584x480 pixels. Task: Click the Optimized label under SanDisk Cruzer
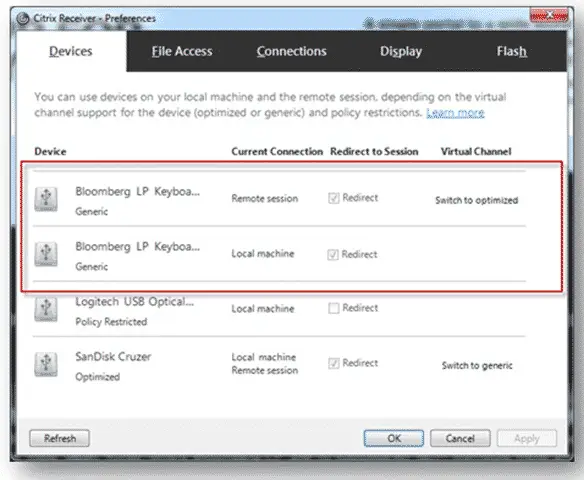98,377
